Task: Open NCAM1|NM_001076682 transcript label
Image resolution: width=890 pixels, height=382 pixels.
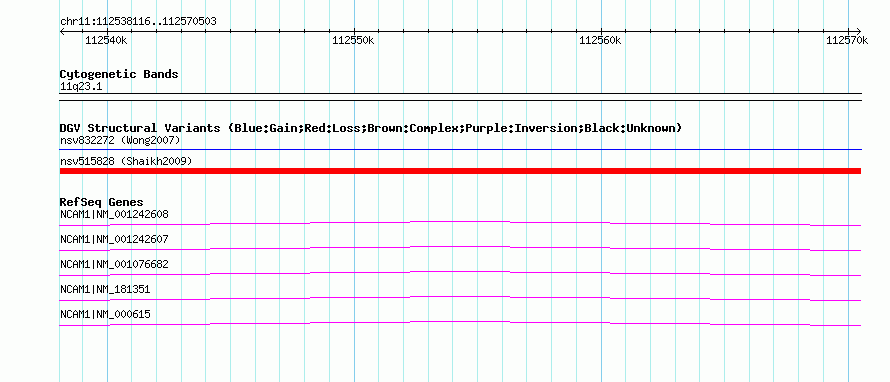Action: pos(114,265)
